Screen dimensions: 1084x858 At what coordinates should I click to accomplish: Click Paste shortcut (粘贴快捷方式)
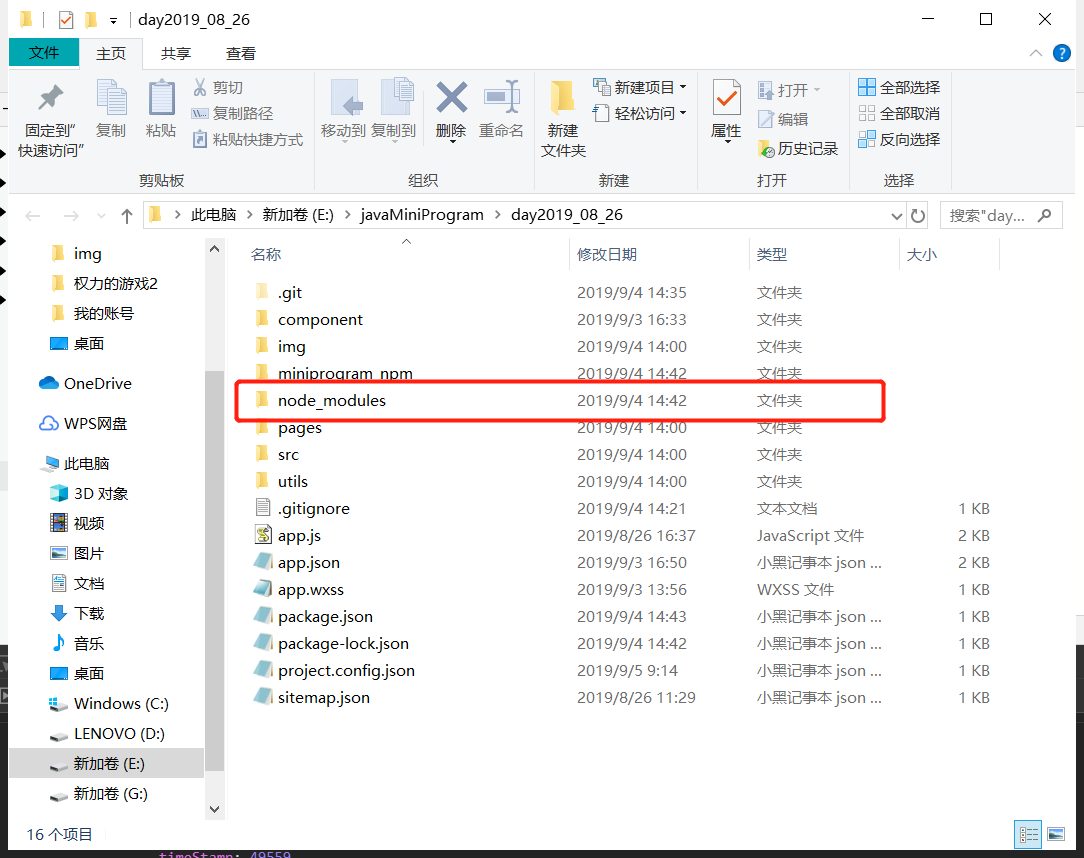(247, 140)
